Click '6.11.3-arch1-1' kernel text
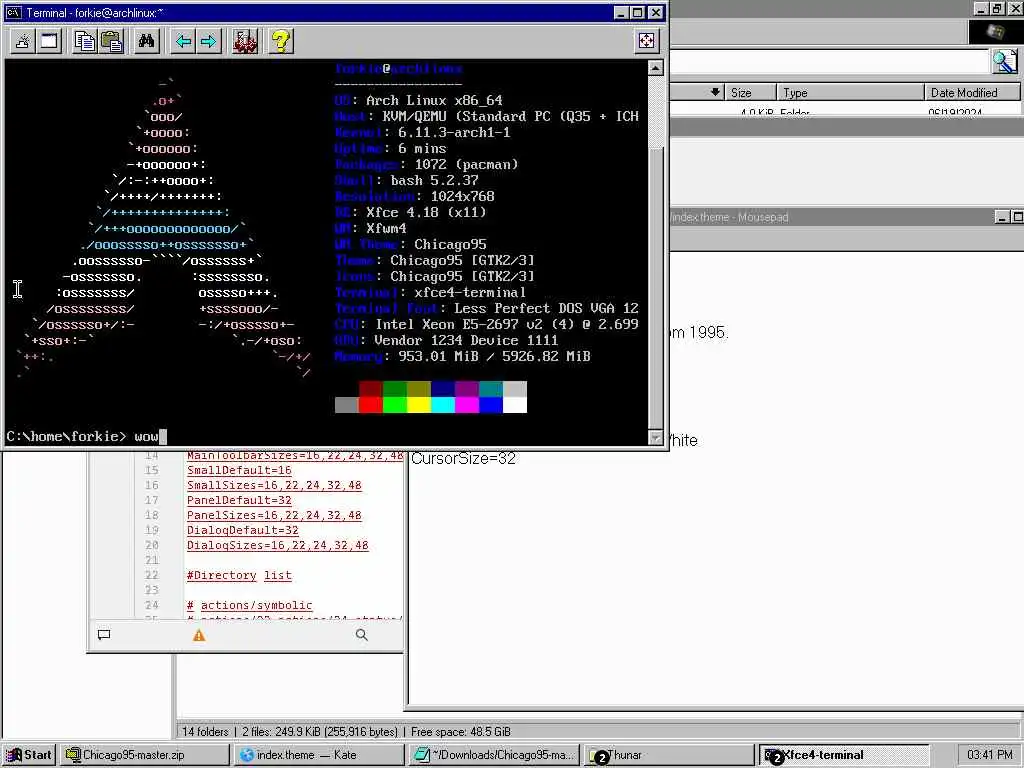This screenshot has width=1024, height=768. click(x=454, y=133)
